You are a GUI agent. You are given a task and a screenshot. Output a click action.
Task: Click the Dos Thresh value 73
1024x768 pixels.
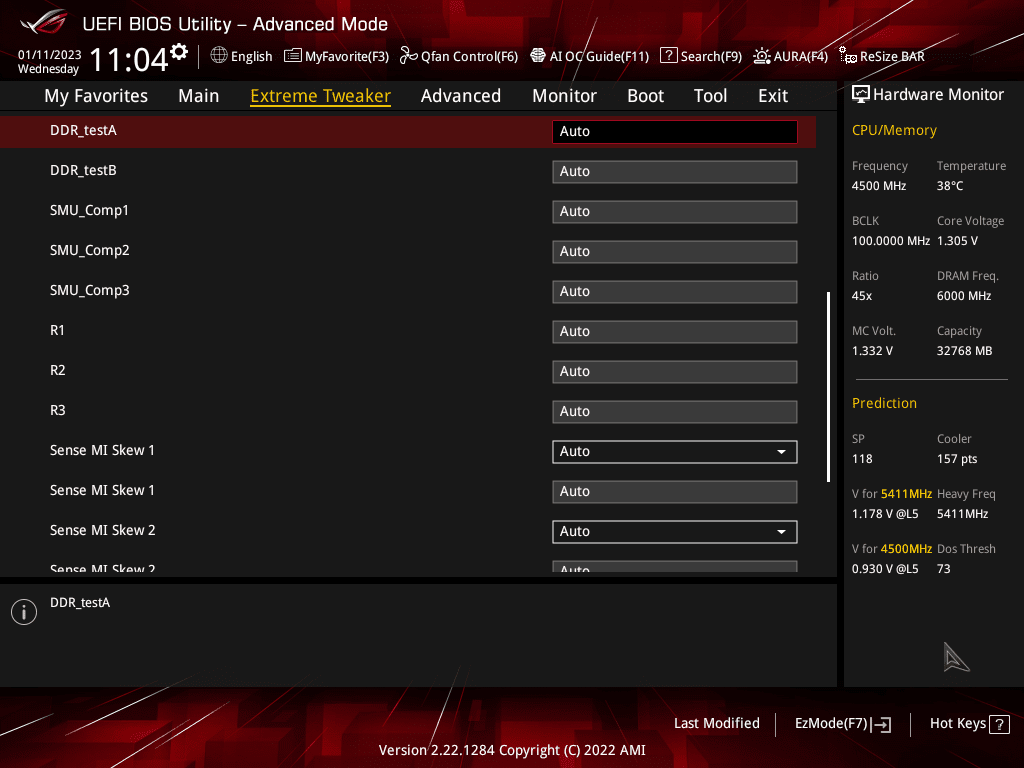(x=944, y=569)
